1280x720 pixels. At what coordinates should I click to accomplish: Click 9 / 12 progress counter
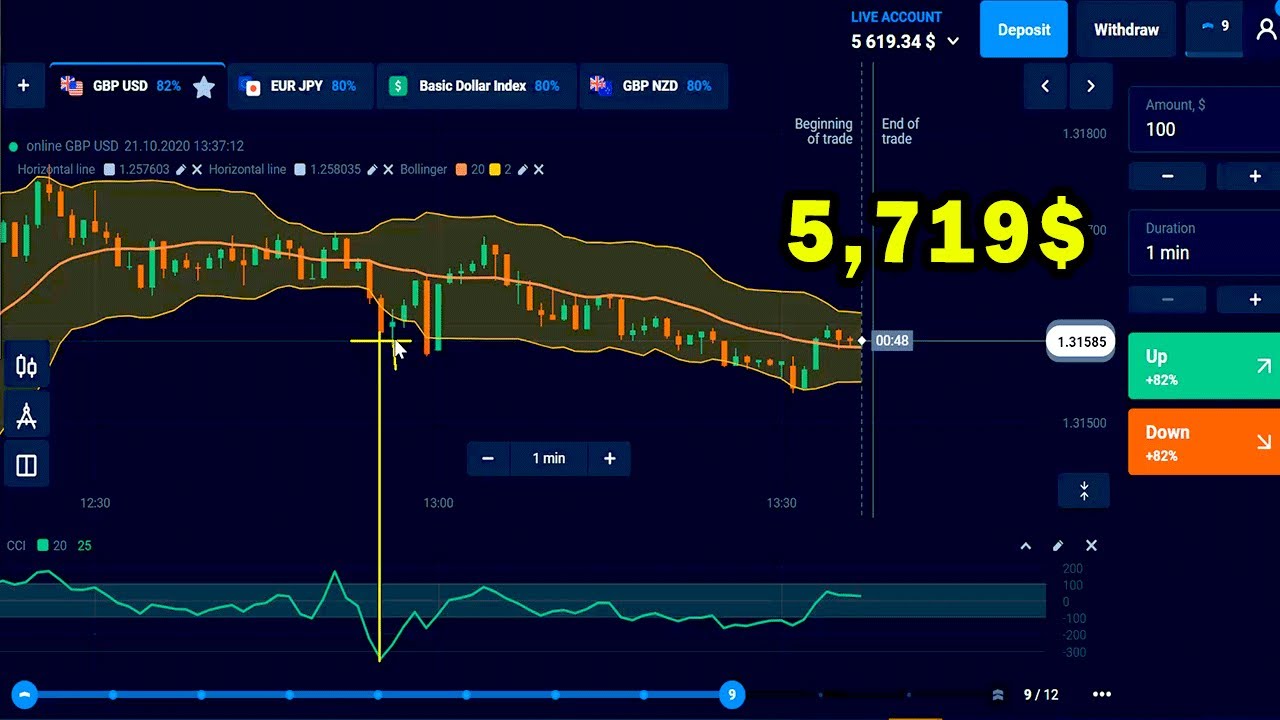click(1041, 694)
